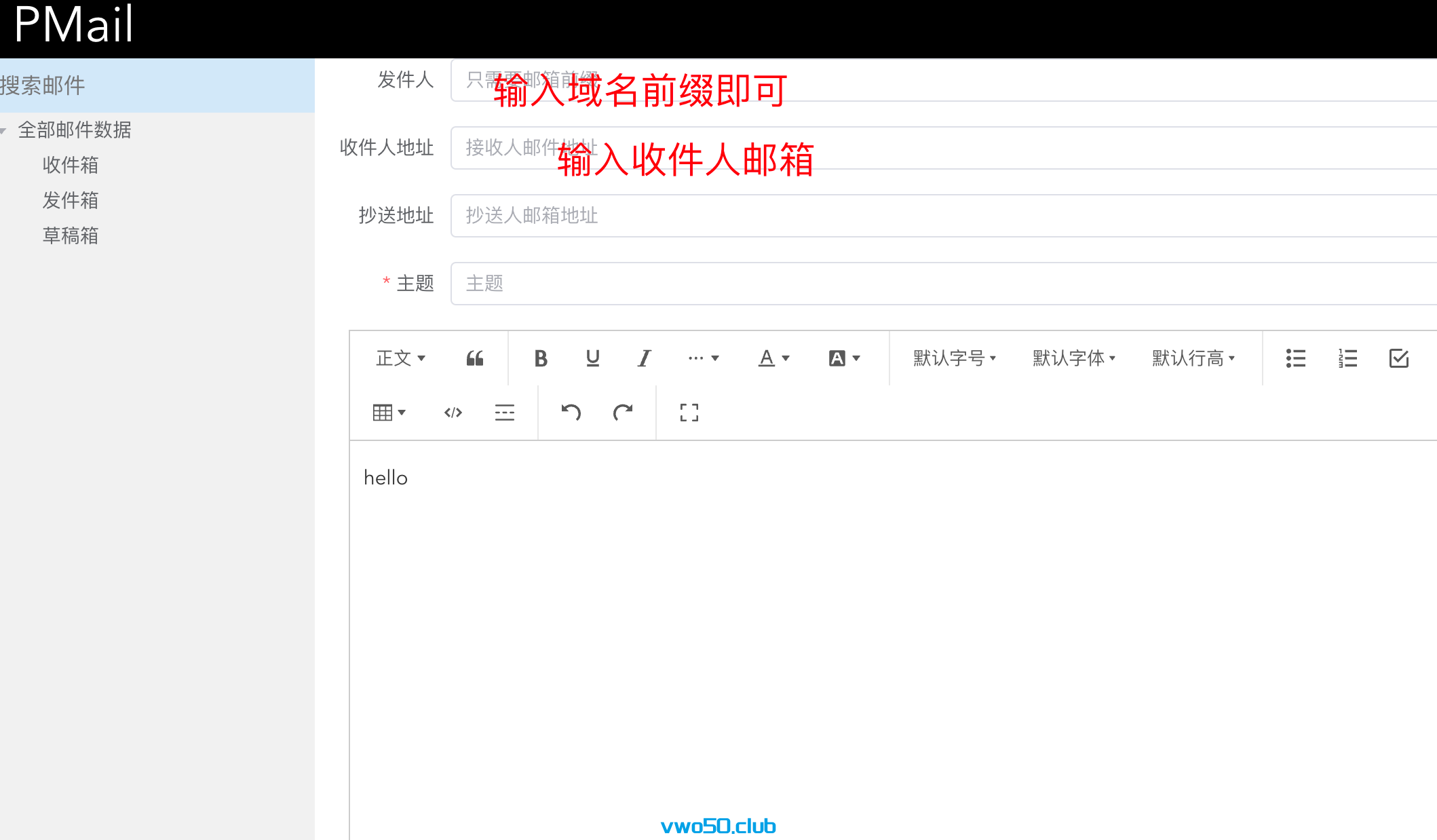Open the 默认字号 font size dropdown
Image resolution: width=1437 pixels, height=840 pixels.
click(x=954, y=358)
